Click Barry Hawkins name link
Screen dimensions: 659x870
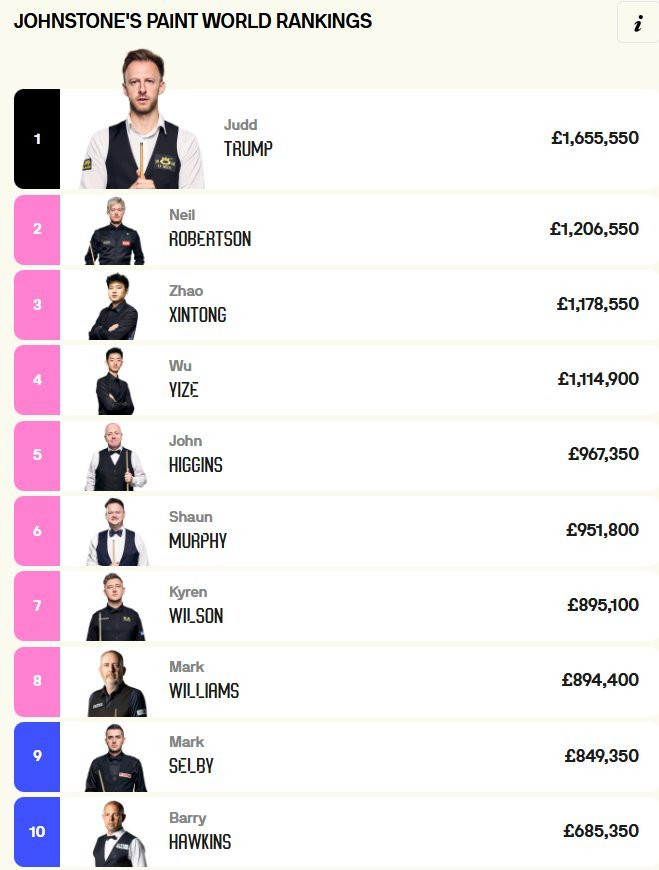point(200,831)
